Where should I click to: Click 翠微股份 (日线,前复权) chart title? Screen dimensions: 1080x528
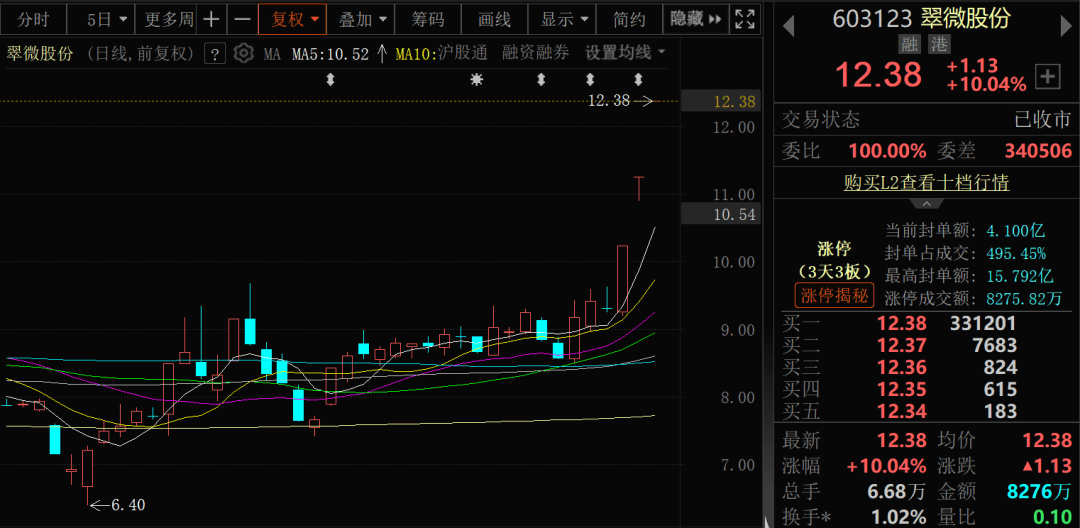[x=102, y=54]
